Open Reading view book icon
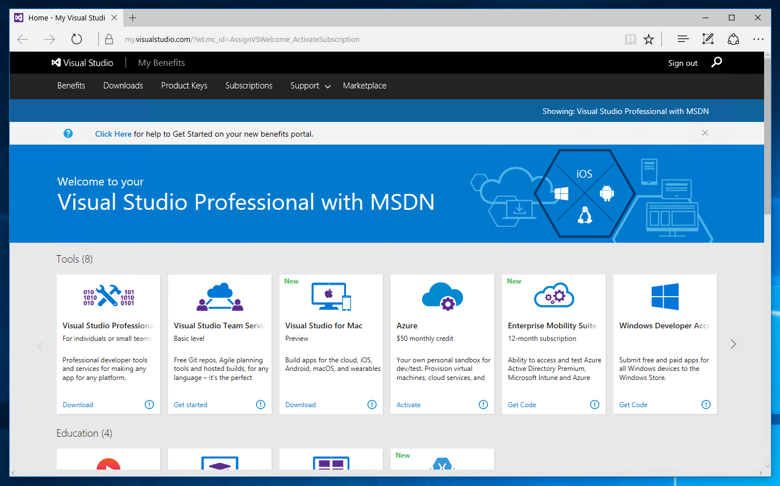780x486 pixels. 630,39
